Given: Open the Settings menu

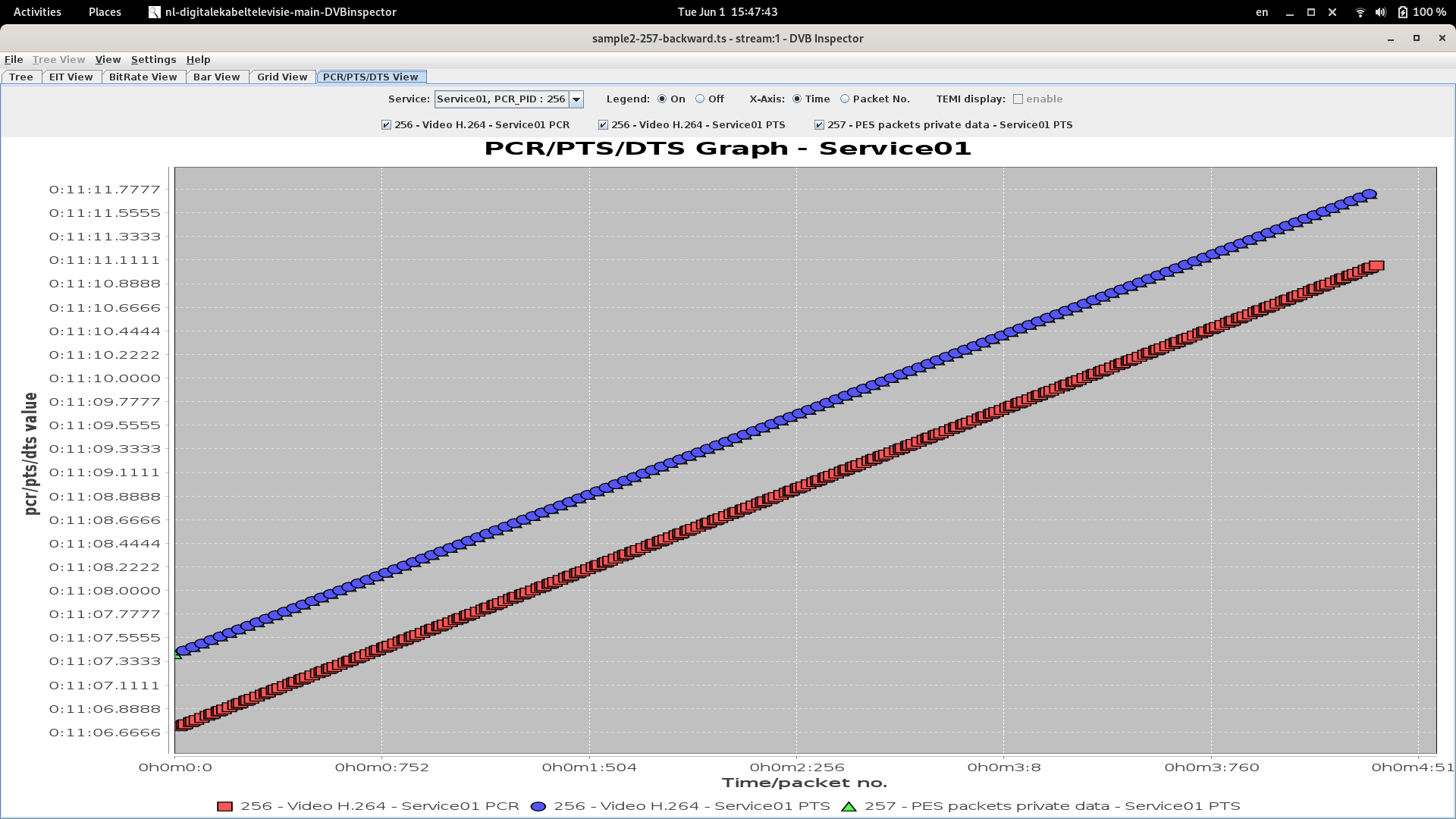Looking at the screenshot, I should 153,59.
